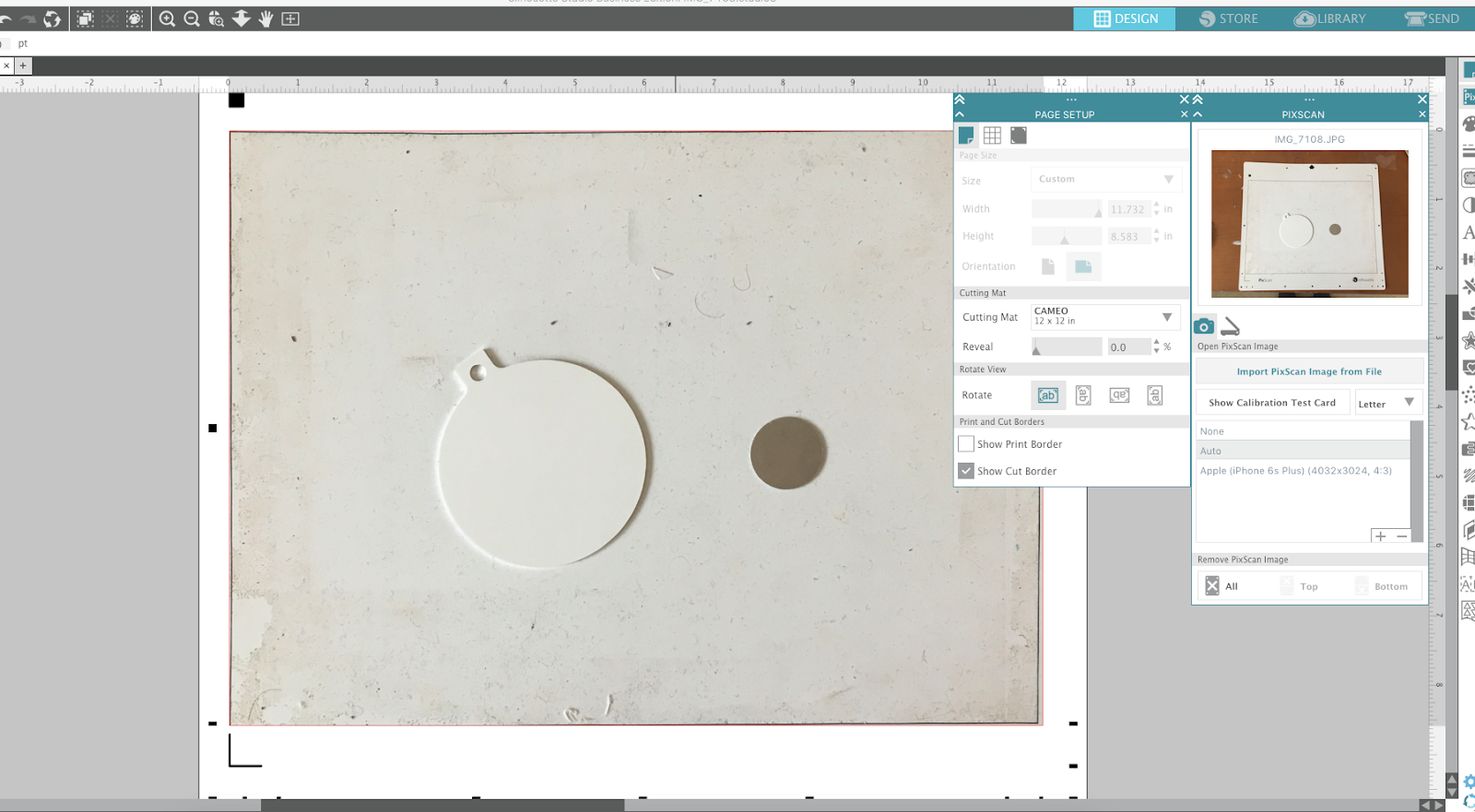Rotate view upside-down 180 degrees option

point(1119,395)
